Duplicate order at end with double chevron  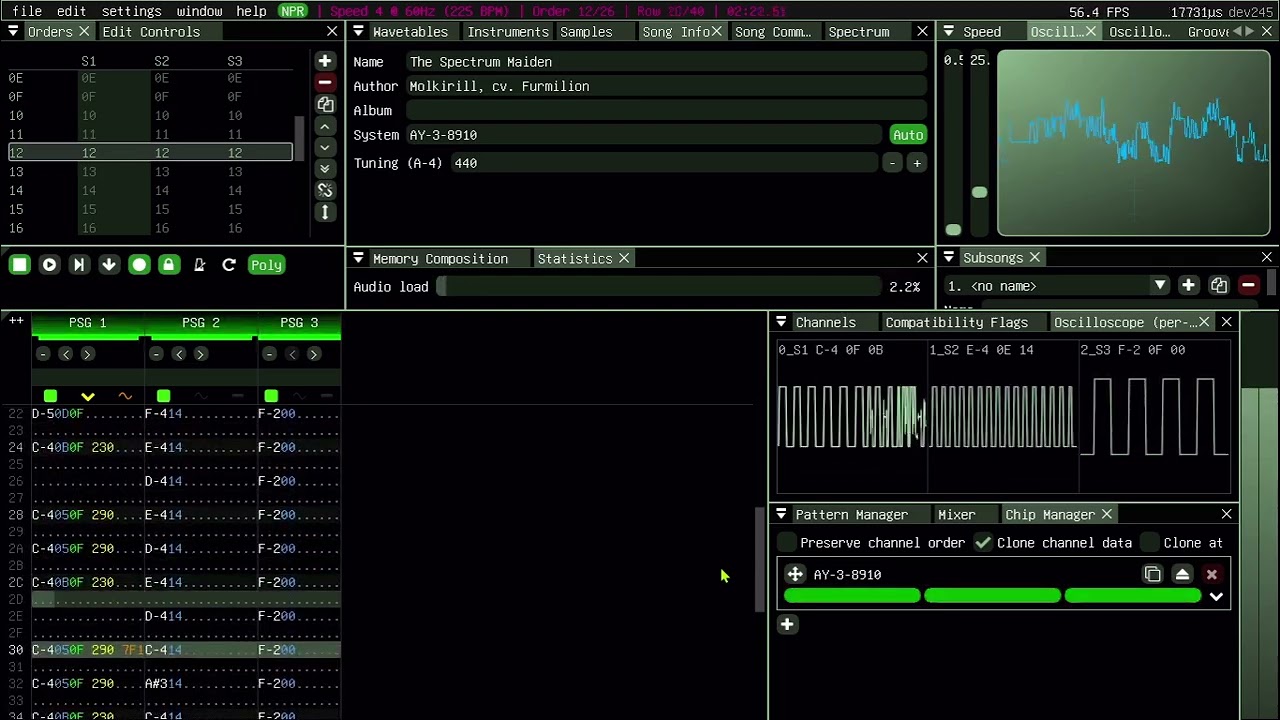coord(325,169)
